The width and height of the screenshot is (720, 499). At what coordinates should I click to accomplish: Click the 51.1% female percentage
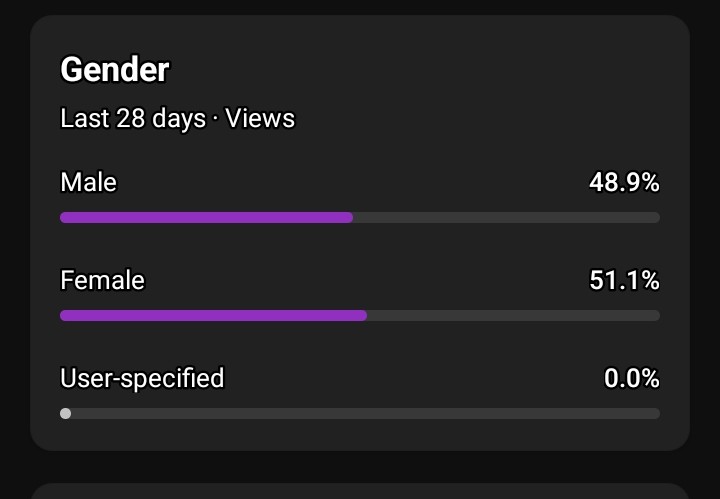[624, 280]
